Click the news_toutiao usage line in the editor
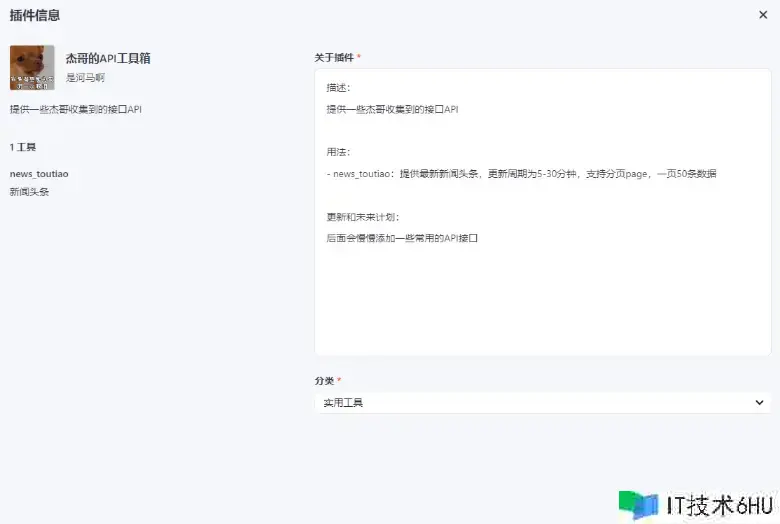Image resolution: width=780 pixels, height=524 pixels. (521, 174)
